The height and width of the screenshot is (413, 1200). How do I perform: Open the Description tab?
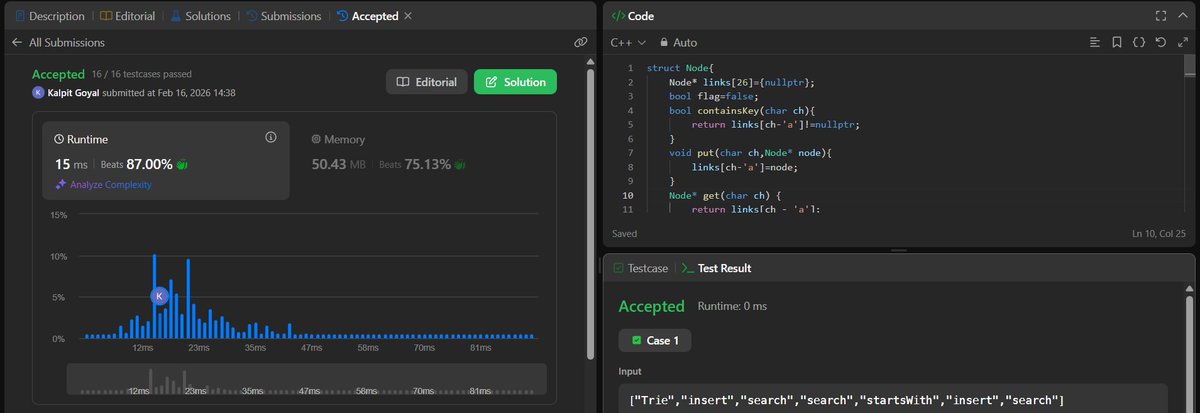tap(49, 16)
